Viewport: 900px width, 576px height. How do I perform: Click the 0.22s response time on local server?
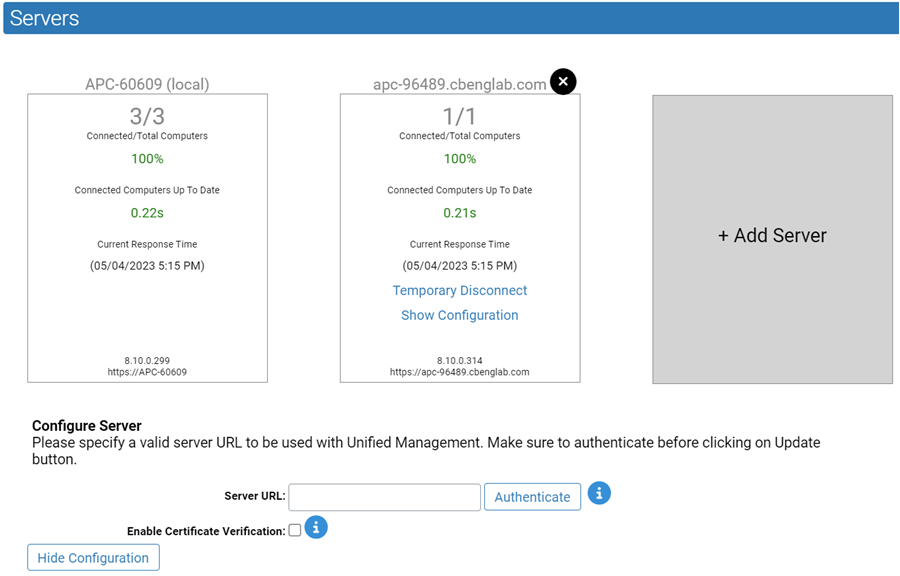146,213
